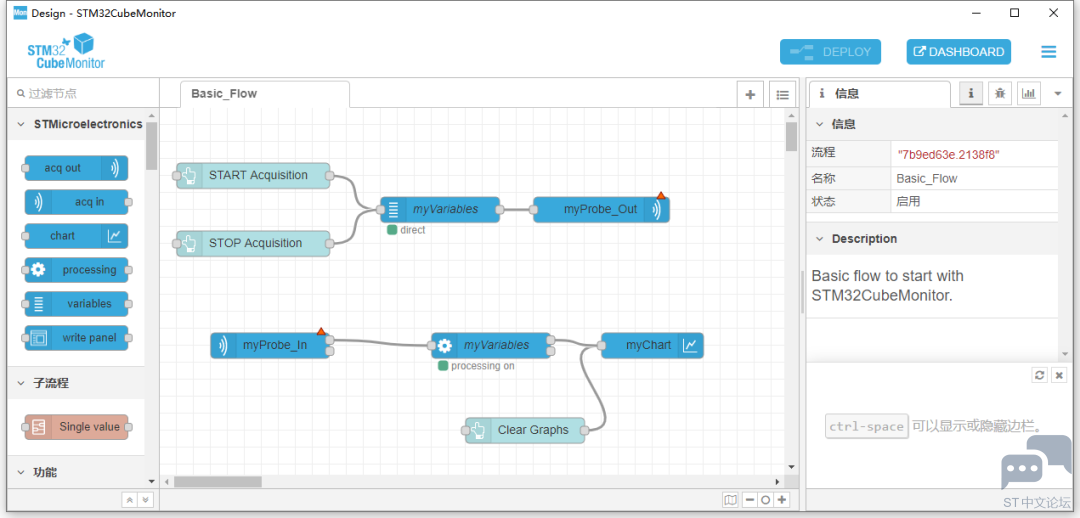The image size is (1080, 518).
Task: Collapse the Description section
Action: (x=932, y=239)
